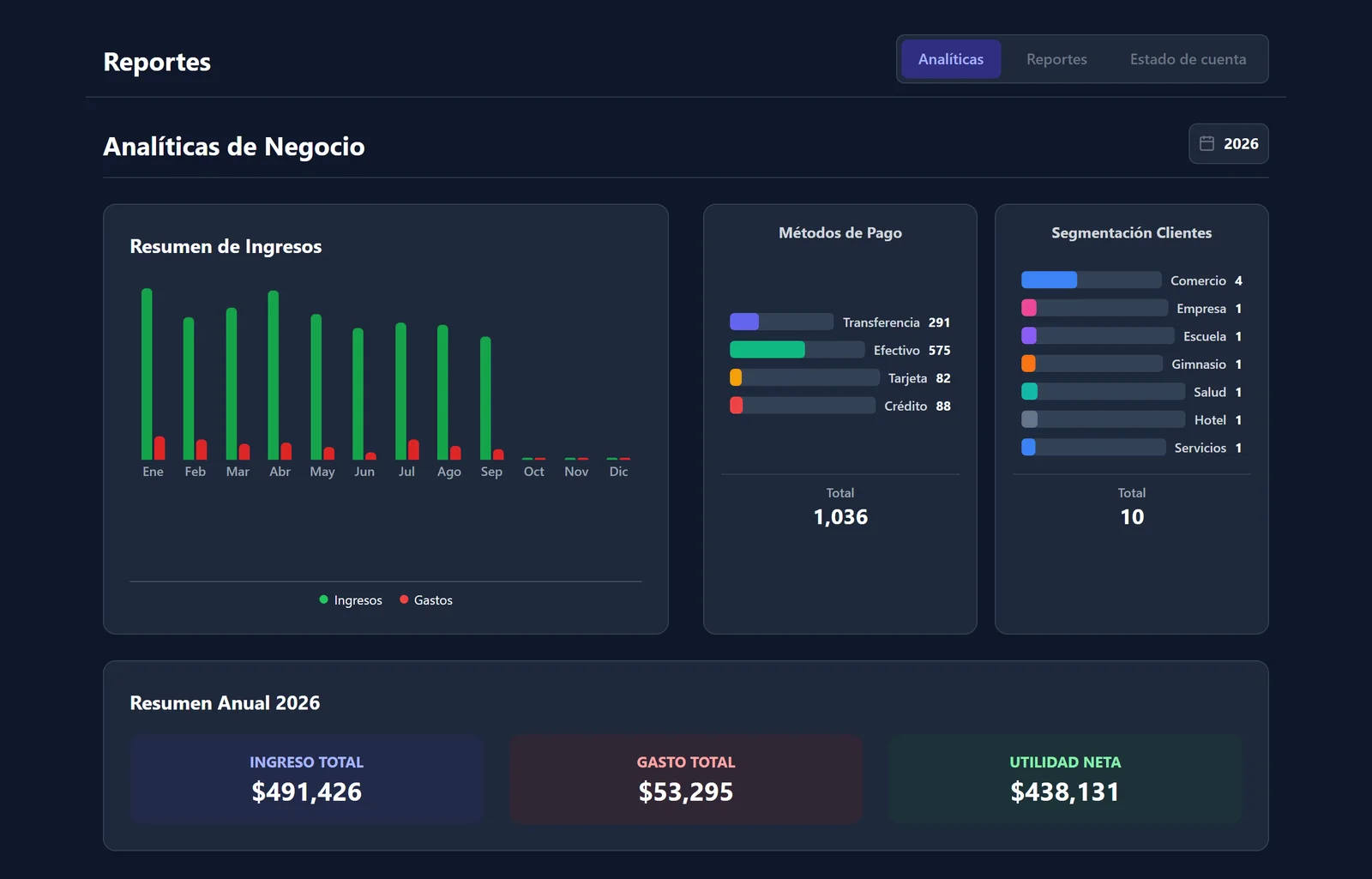Click the green Ene income bar

147,374
